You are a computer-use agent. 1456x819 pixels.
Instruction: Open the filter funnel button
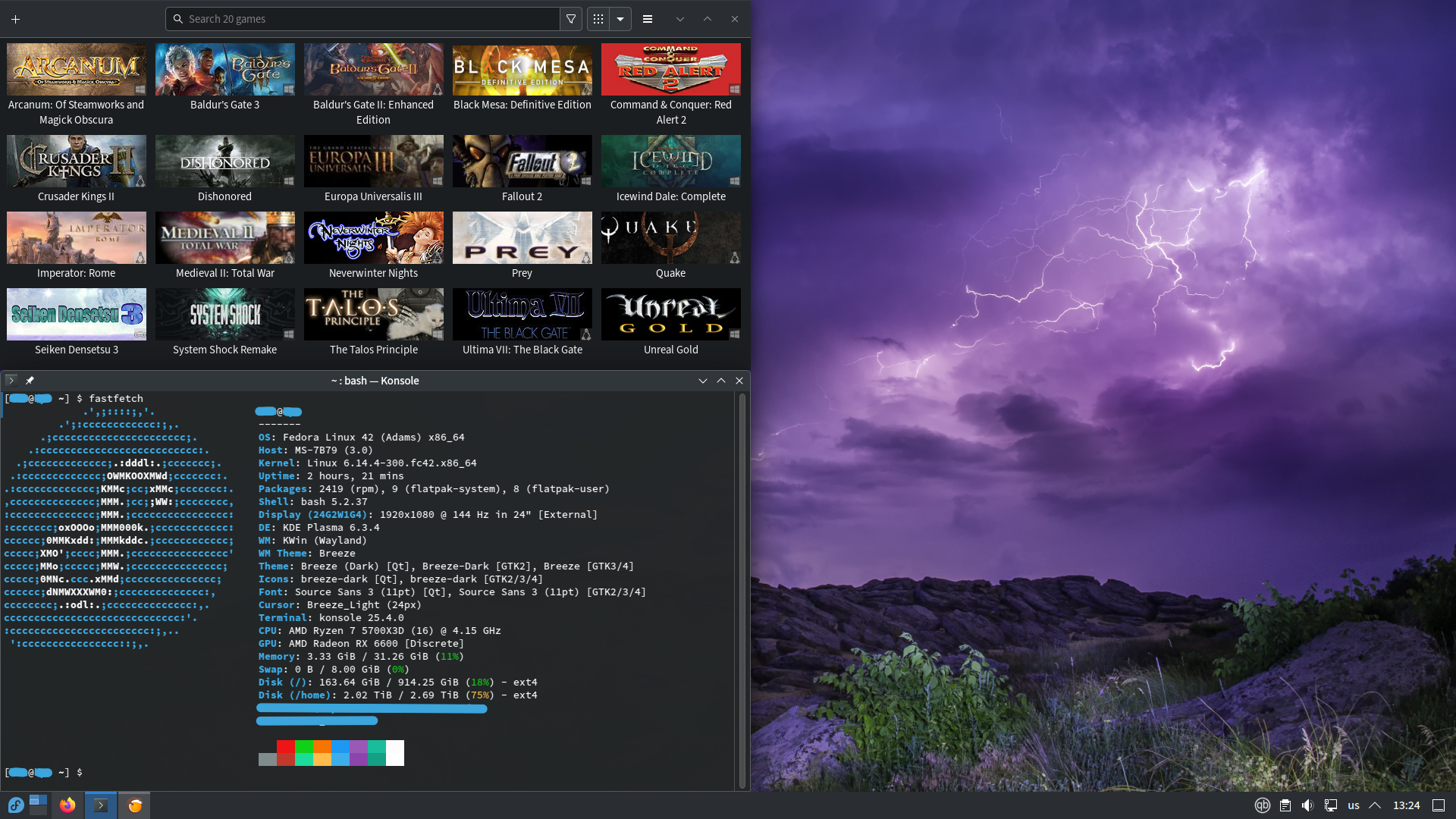[571, 19]
